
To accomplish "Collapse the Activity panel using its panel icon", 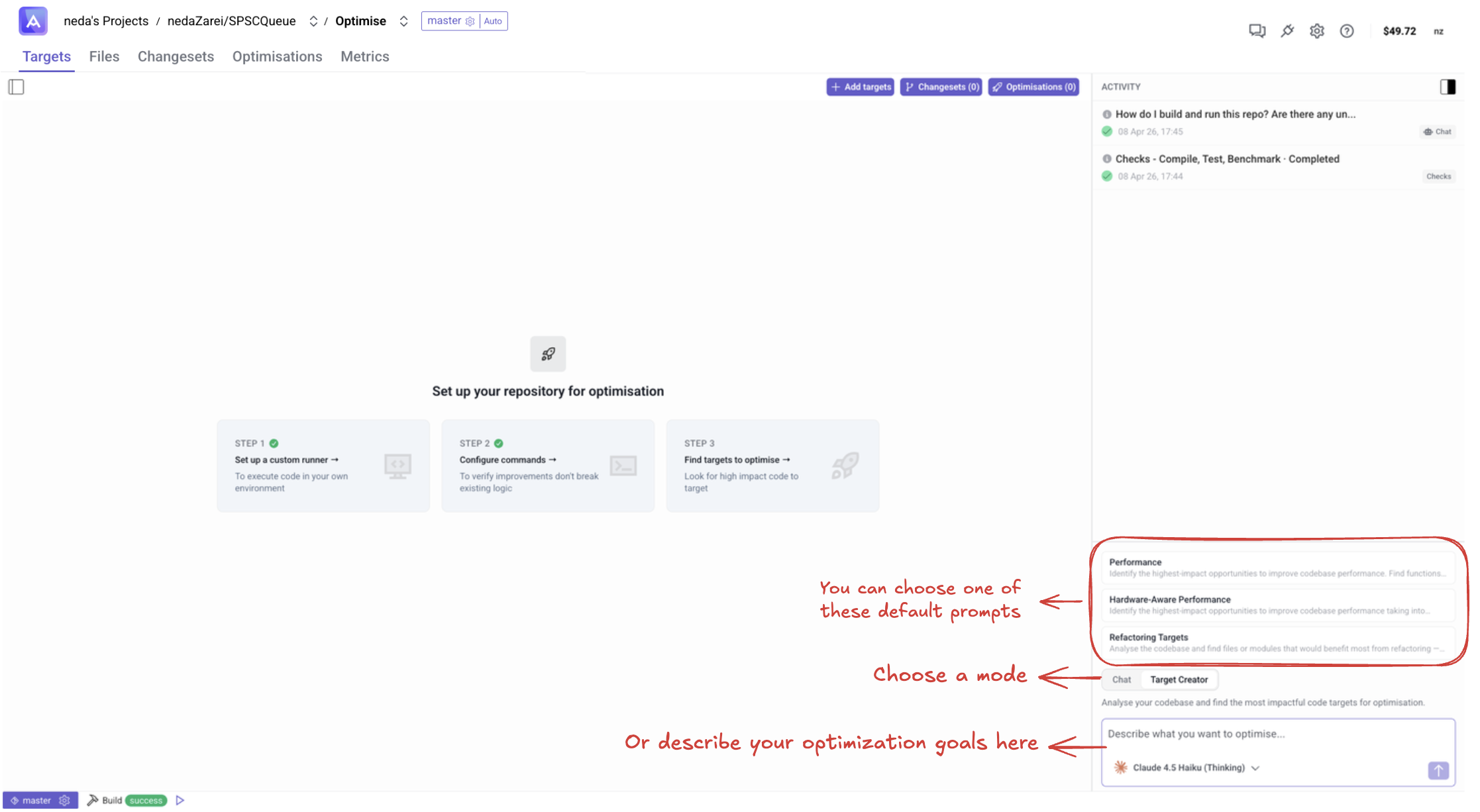I will pos(1448,87).
